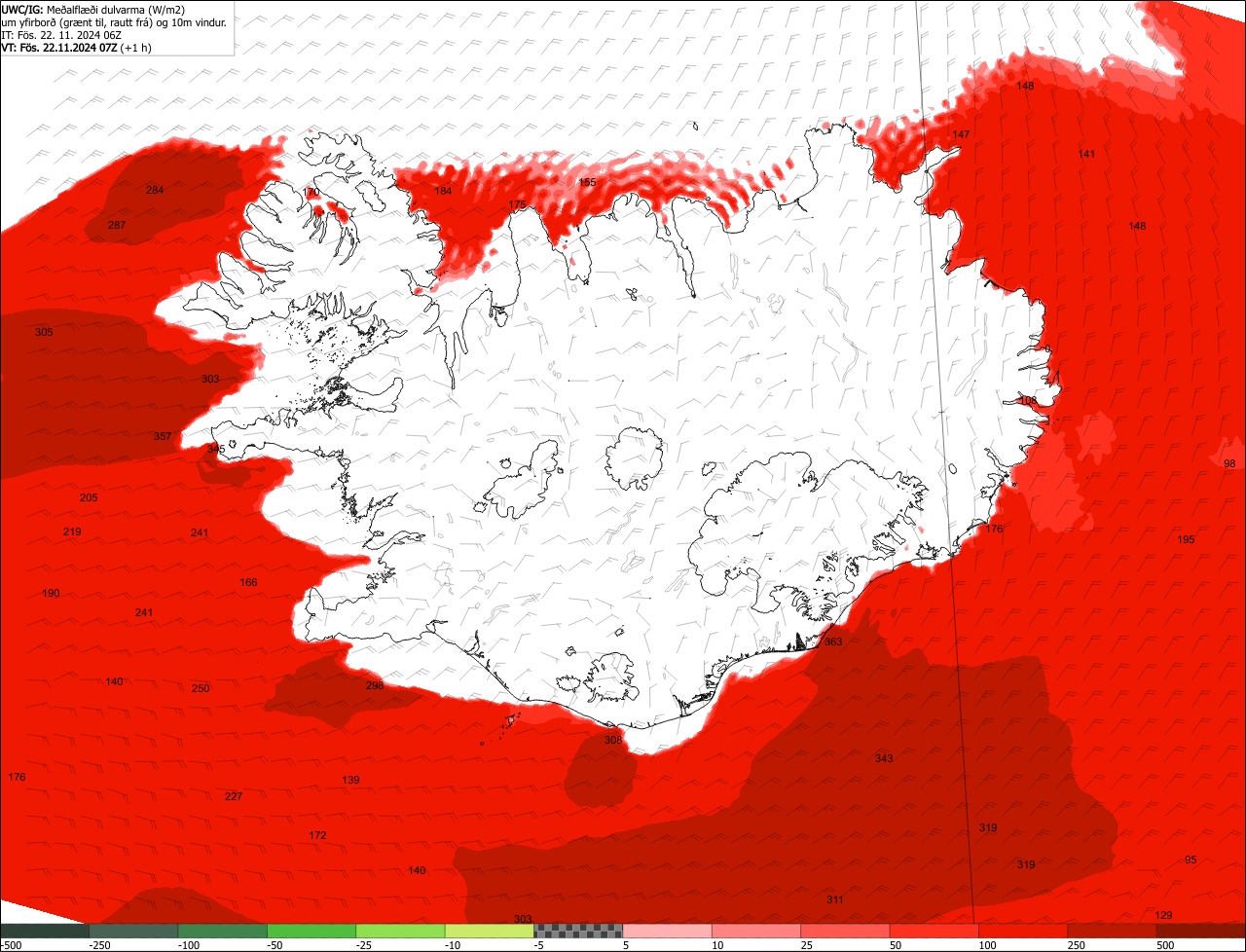Click the map value 166

click(x=248, y=582)
